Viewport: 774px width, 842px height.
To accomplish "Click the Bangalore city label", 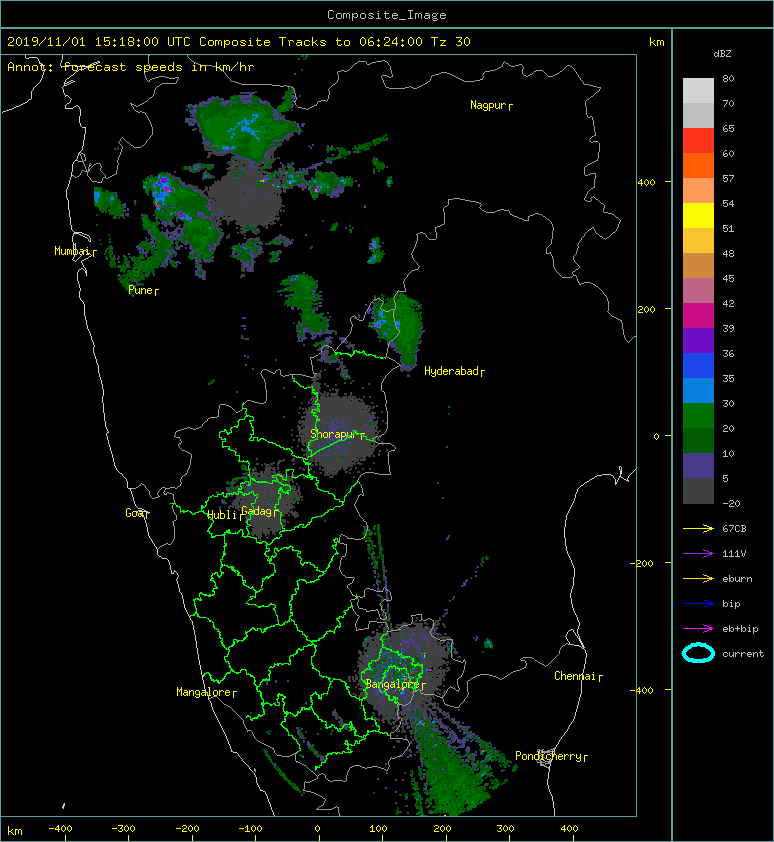I will pyautogui.click(x=392, y=684).
